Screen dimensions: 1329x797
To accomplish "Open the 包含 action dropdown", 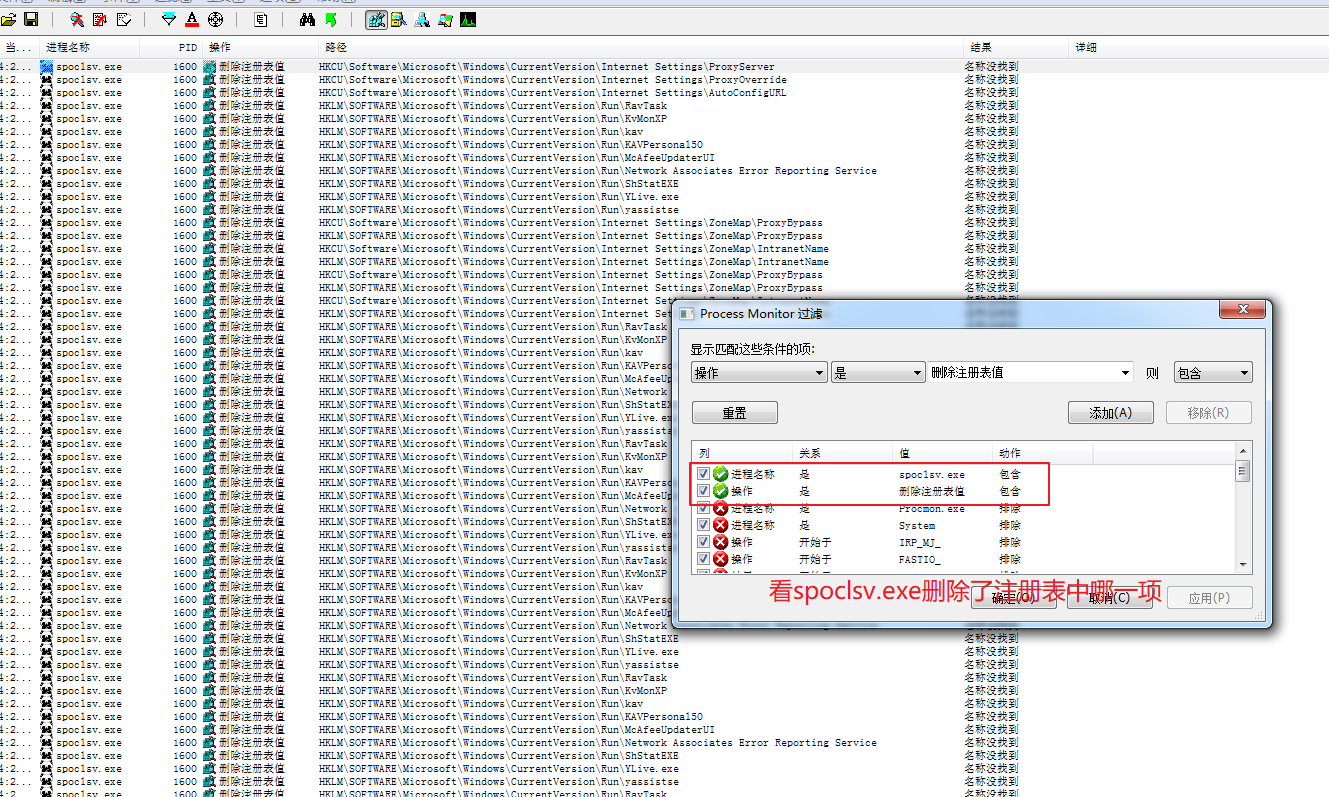I will click(x=1213, y=373).
